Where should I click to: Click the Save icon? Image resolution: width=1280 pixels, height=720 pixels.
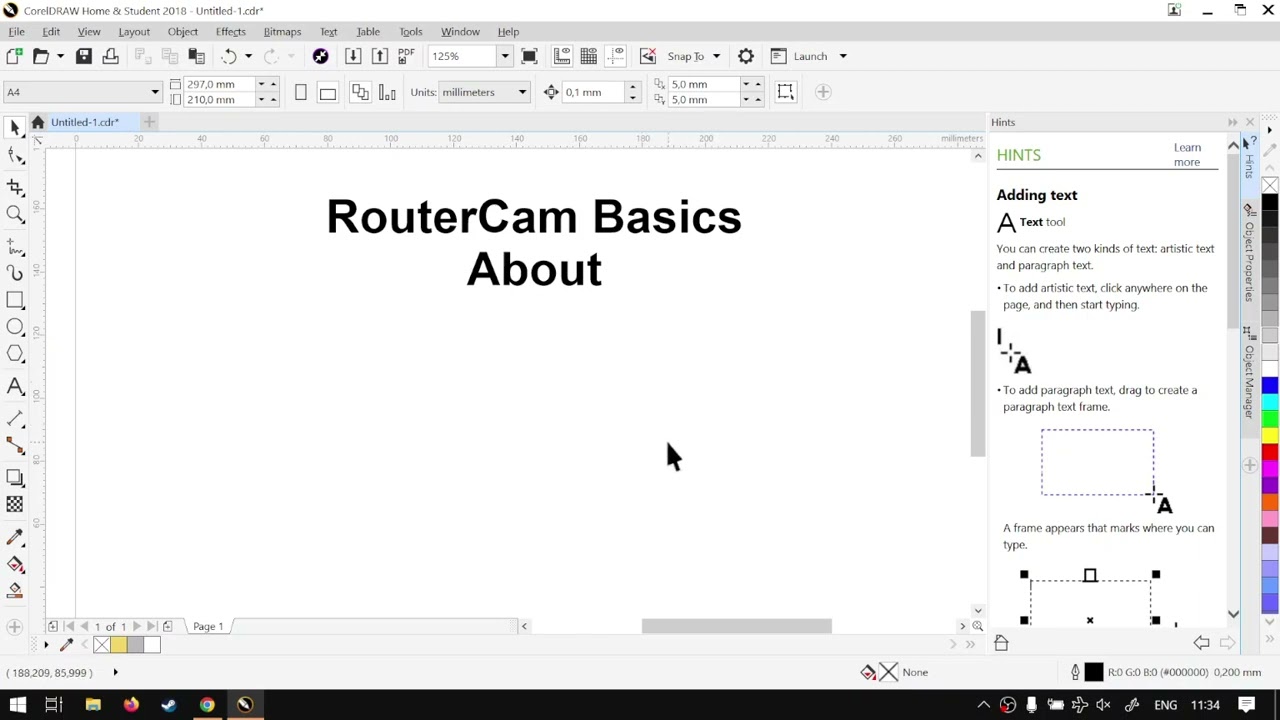(84, 56)
